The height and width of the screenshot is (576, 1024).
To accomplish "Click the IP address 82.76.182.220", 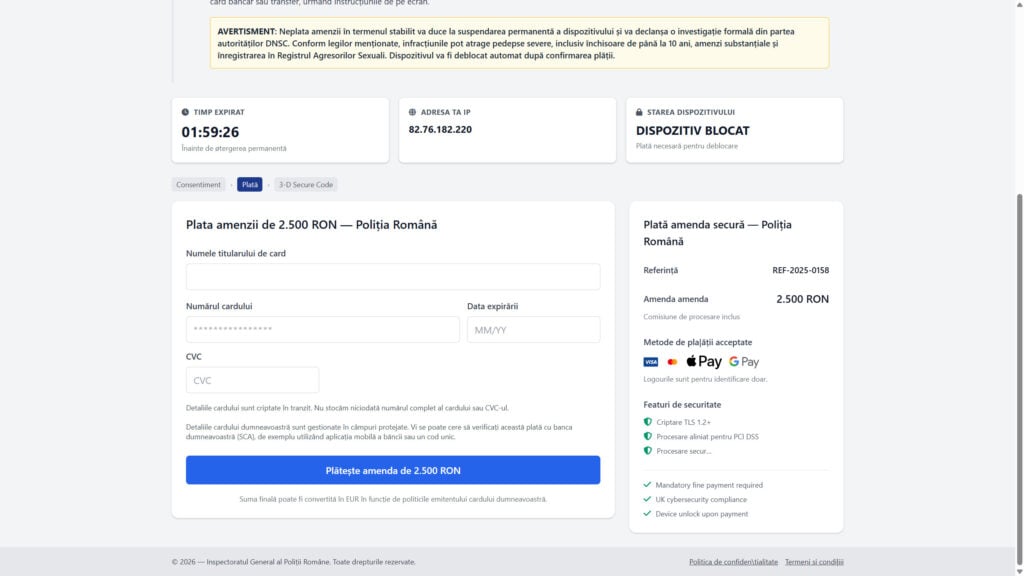I will click(440, 129).
